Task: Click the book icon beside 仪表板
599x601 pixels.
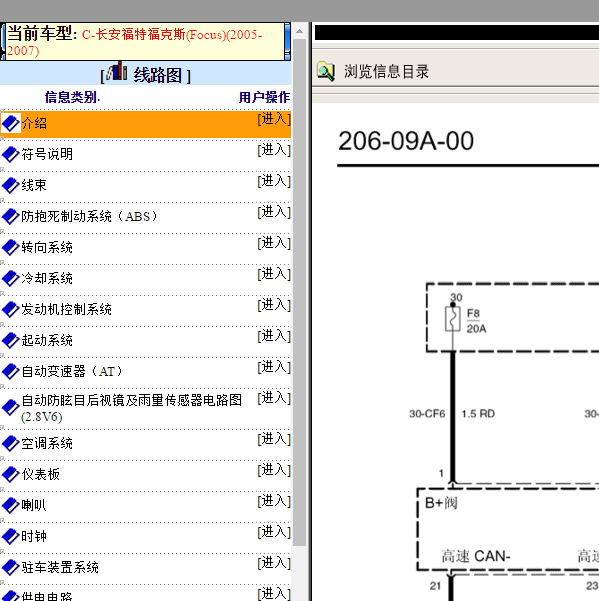Action: click(x=11, y=475)
